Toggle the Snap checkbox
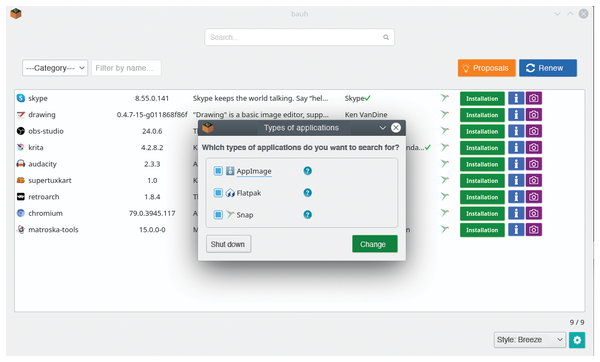The image size is (600, 362). point(218,215)
